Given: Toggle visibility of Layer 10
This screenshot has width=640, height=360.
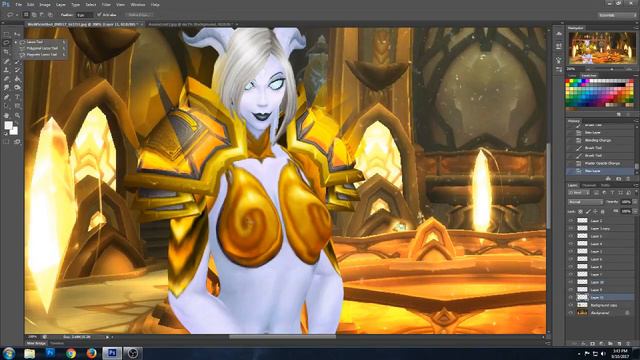Looking at the screenshot, I should coord(571,282).
